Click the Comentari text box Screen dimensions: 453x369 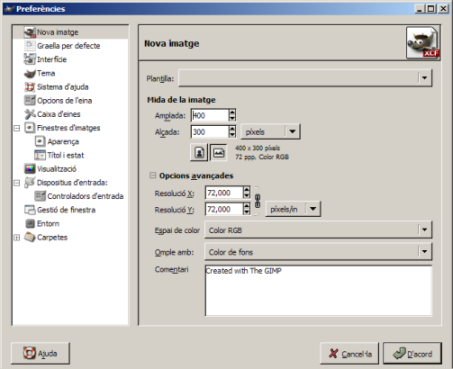pos(318,290)
